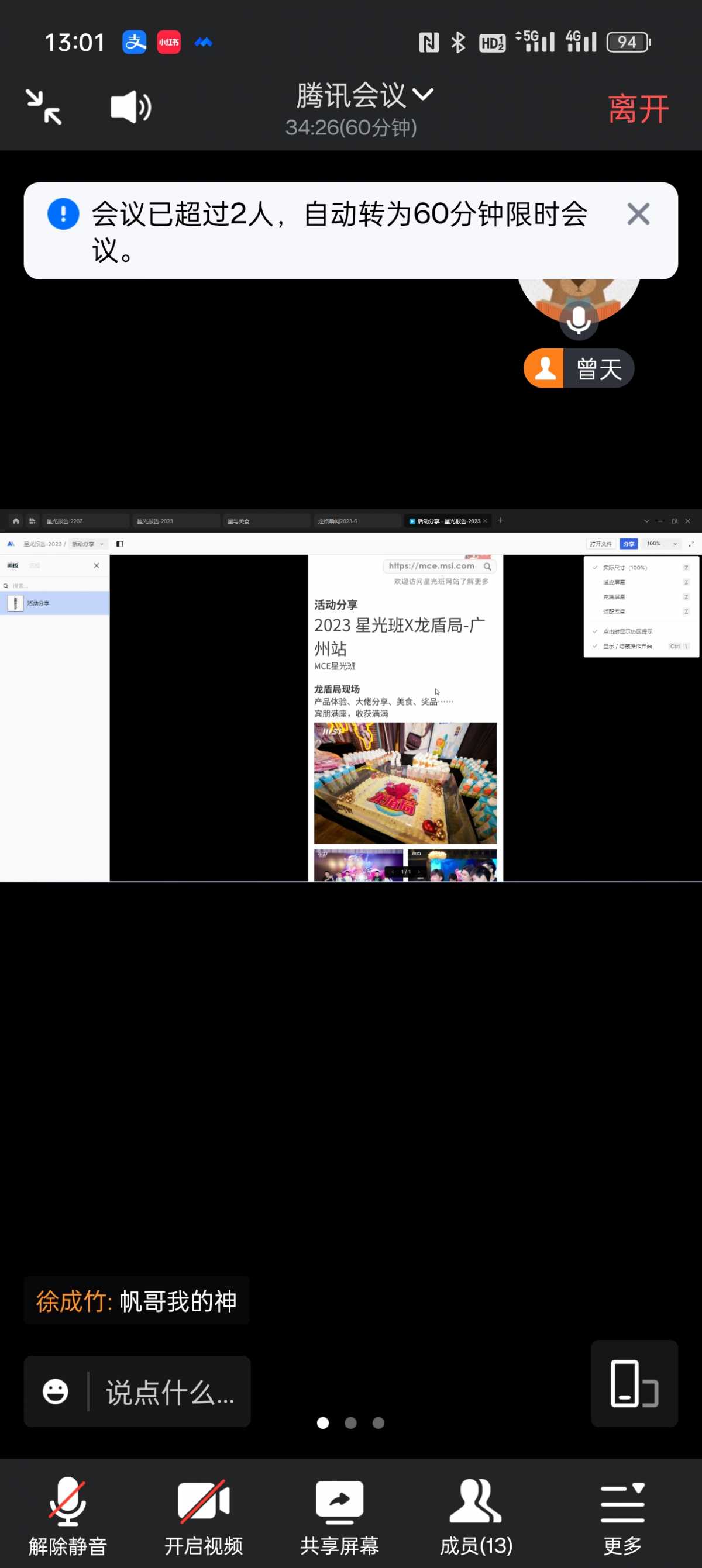The image size is (702, 1568).
Task: Switch screen orientation with the rotate icon
Action: coord(634,1383)
